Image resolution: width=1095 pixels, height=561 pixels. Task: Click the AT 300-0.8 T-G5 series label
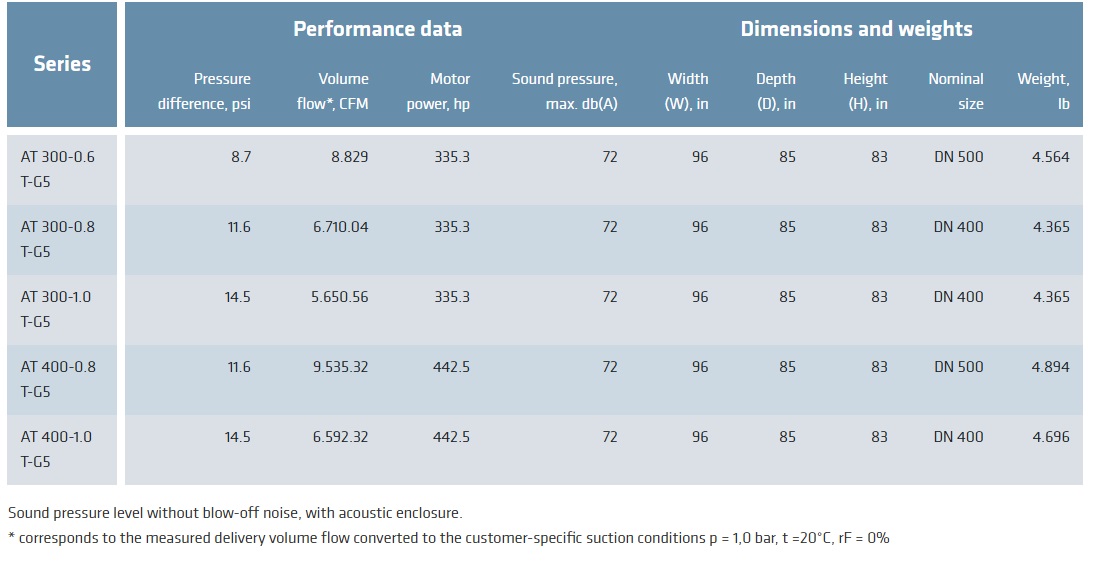tap(58, 239)
